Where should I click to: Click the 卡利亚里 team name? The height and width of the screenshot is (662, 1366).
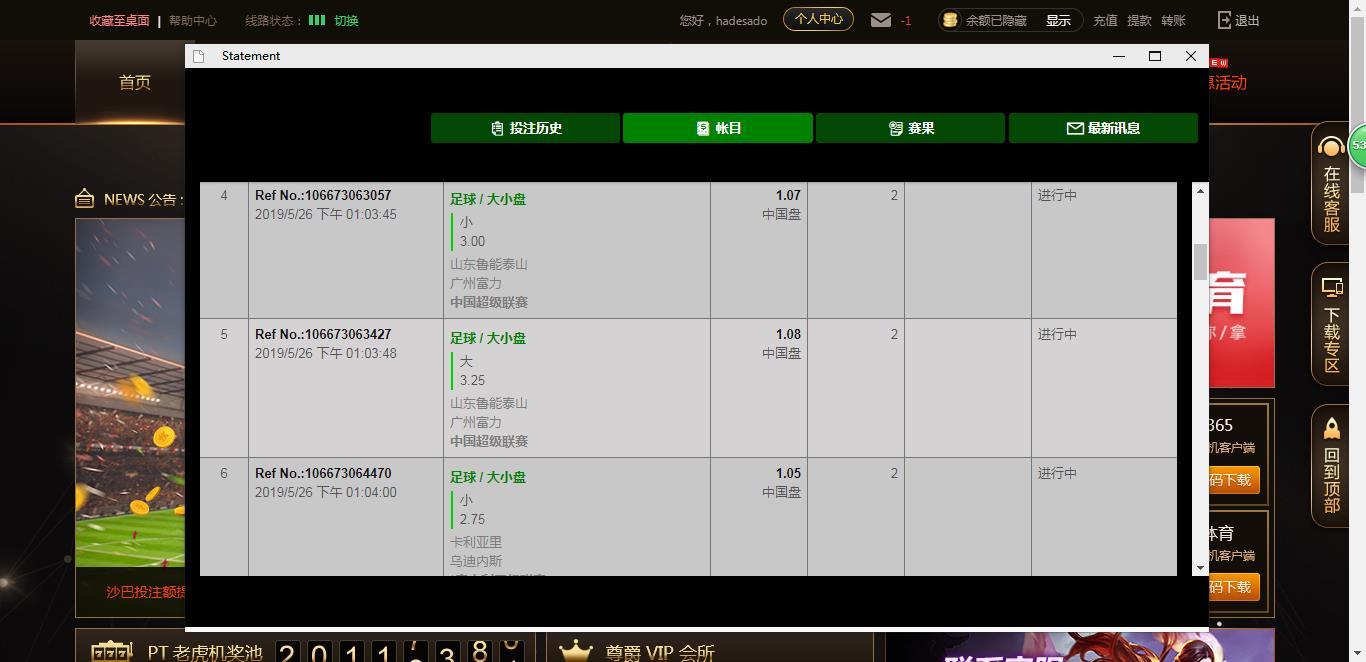pyautogui.click(x=476, y=542)
